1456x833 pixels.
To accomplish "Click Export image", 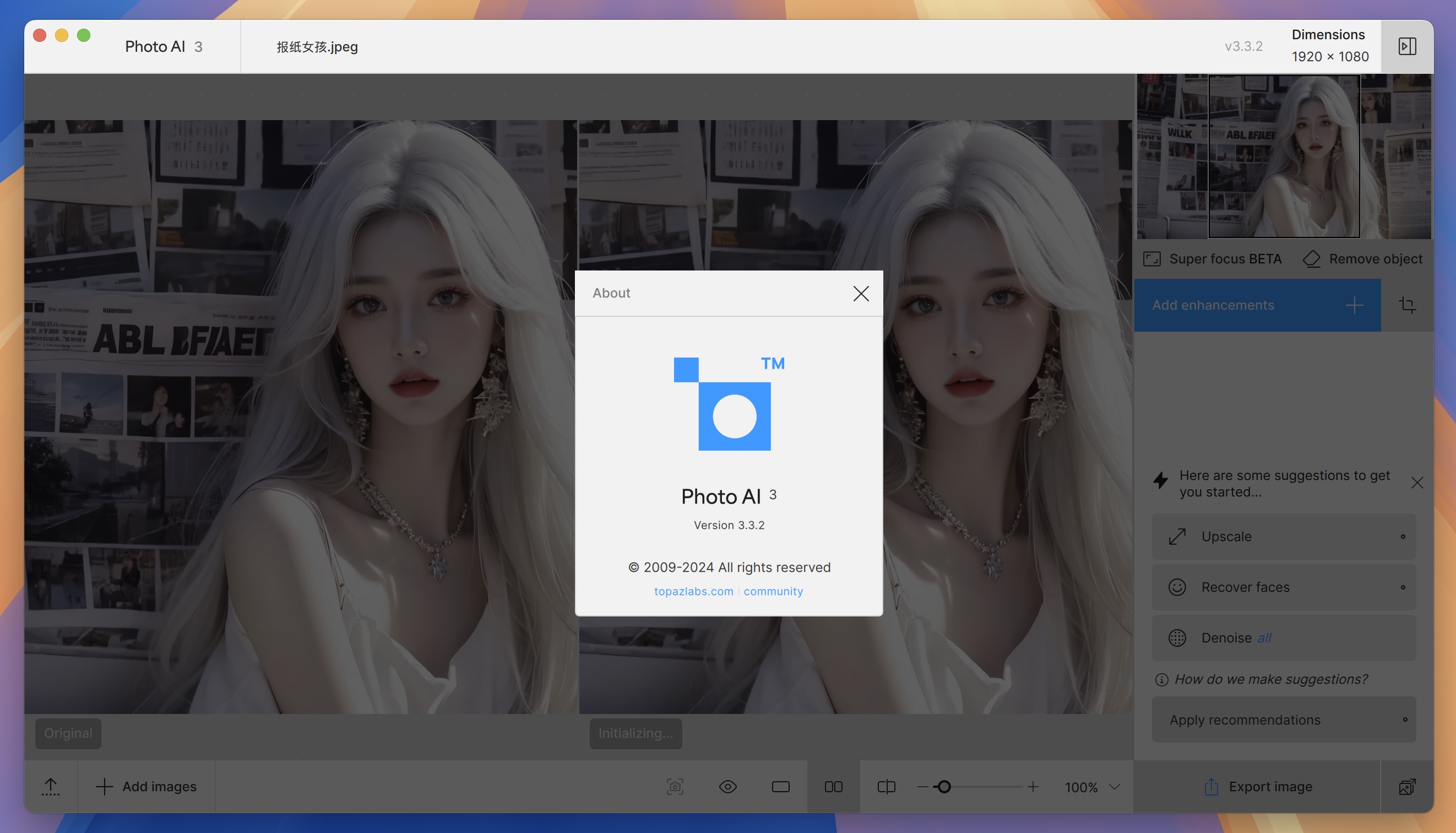I will pos(1257,787).
